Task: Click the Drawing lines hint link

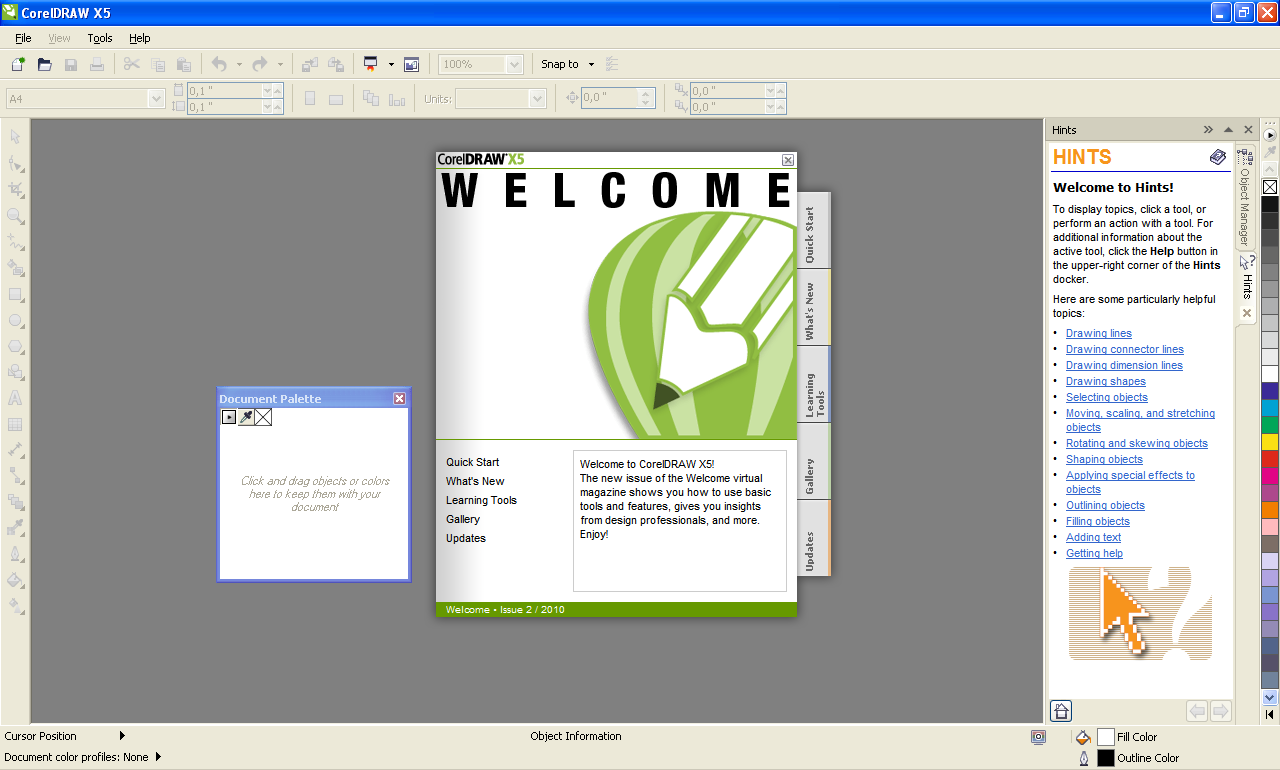Action: [x=1098, y=333]
